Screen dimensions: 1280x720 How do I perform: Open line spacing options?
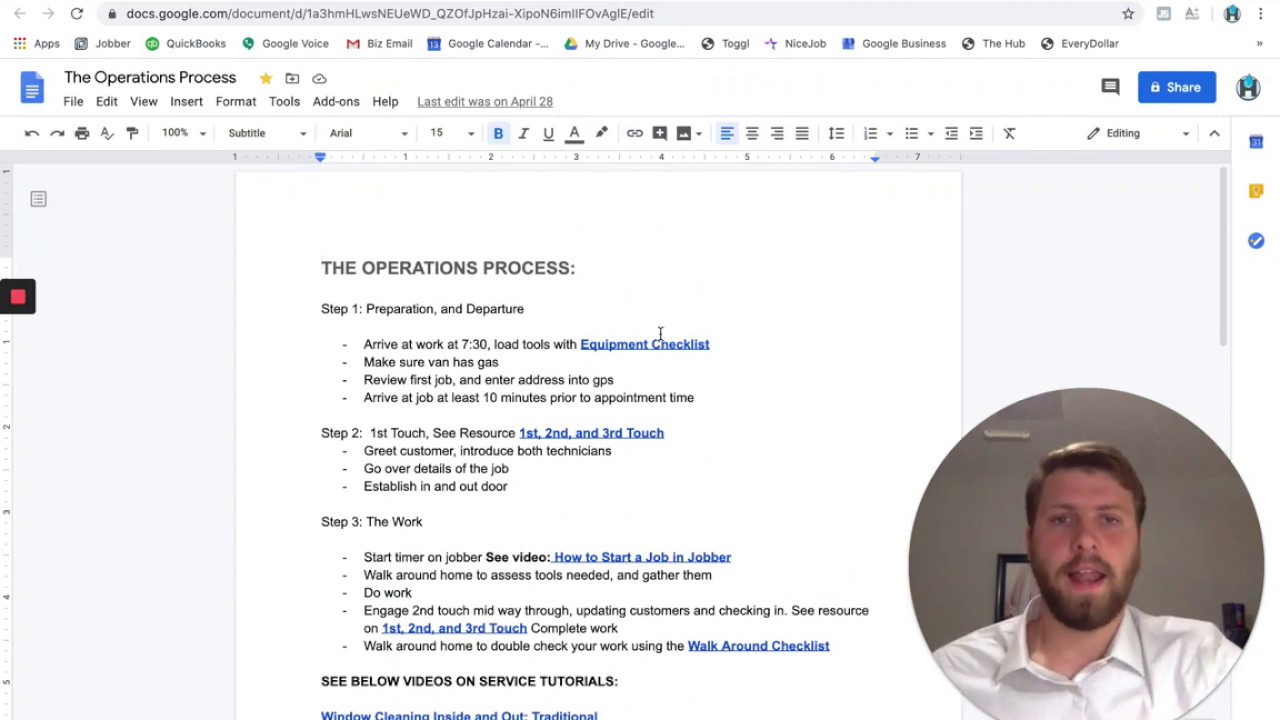pos(836,133)
